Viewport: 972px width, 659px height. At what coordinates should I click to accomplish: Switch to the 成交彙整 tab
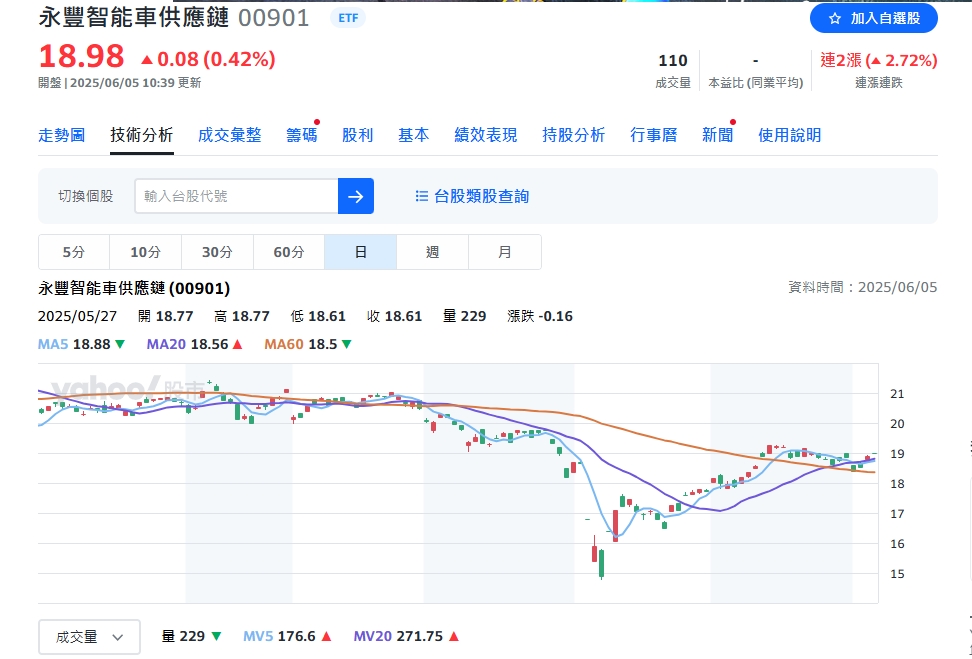point(229,135)
